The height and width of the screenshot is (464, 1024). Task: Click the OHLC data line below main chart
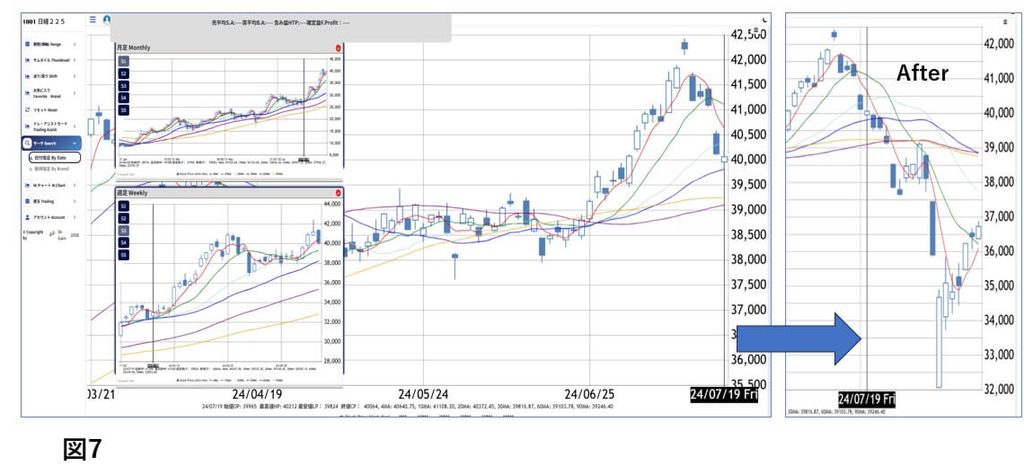[x=408, y=407]
